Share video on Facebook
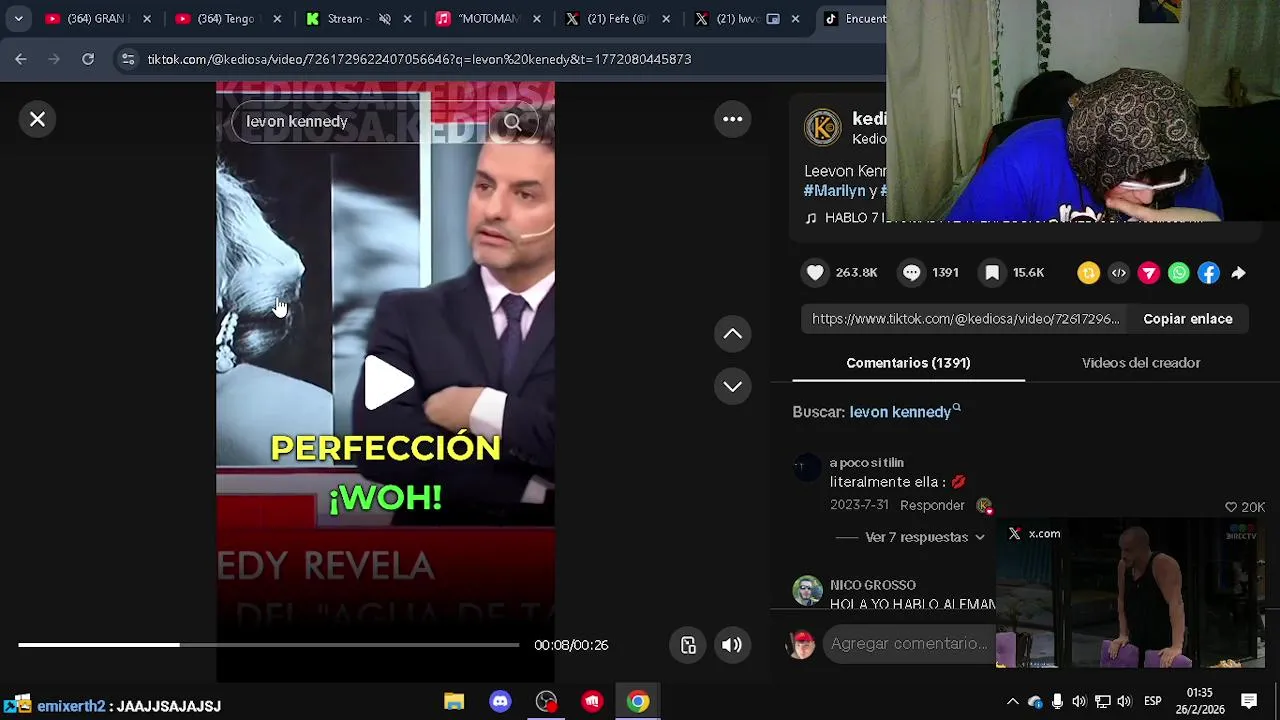Screen dimensions: 1280x720 click(1208, 272)
